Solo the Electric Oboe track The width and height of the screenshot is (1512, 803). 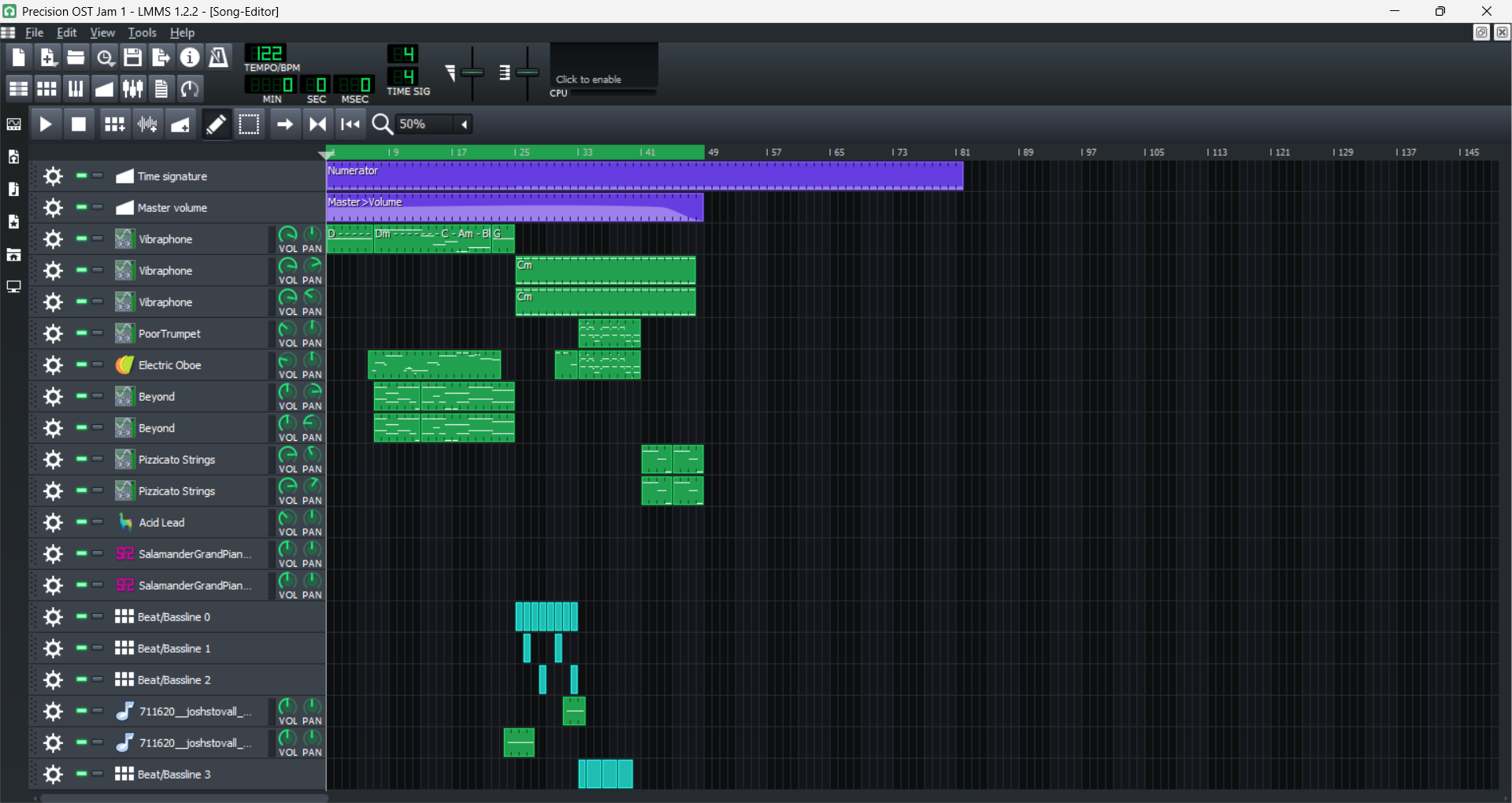click(x=98, y=364)
